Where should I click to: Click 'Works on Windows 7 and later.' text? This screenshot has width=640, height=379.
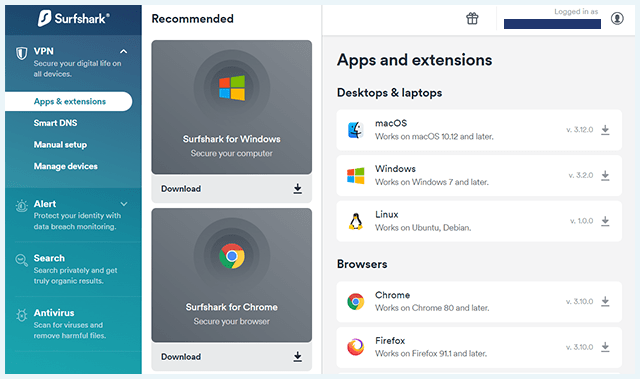pos(432,182)
